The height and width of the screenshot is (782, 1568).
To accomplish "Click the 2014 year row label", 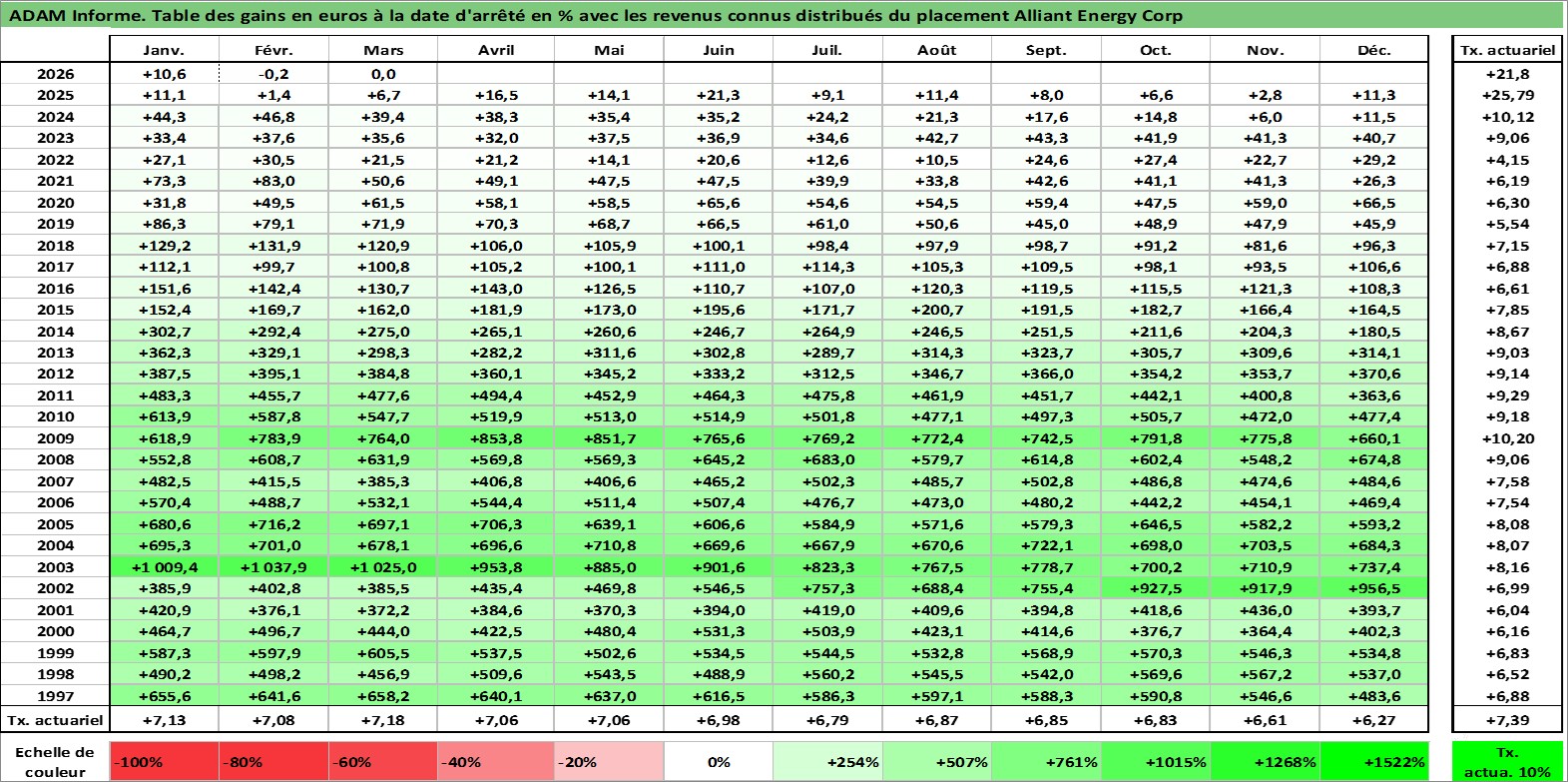I will 55,331.
